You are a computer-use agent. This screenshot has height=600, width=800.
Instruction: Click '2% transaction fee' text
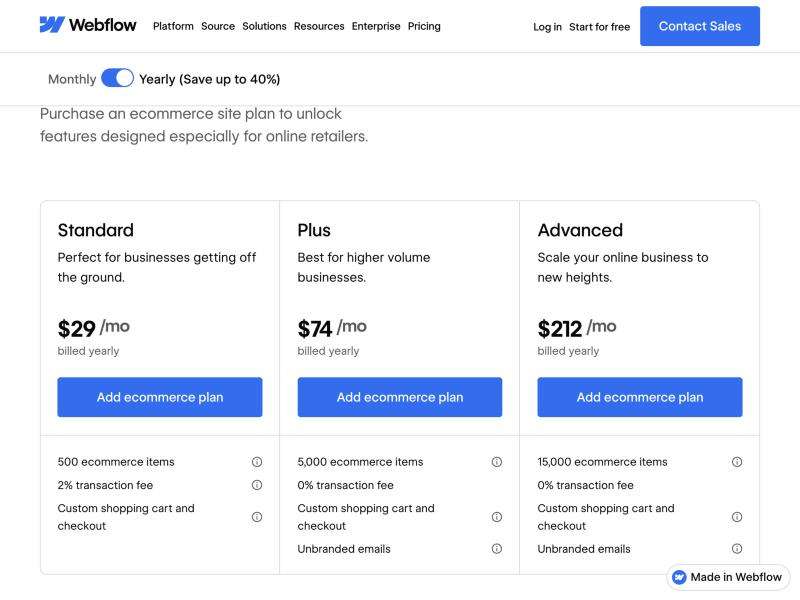[x=105, y=485]
